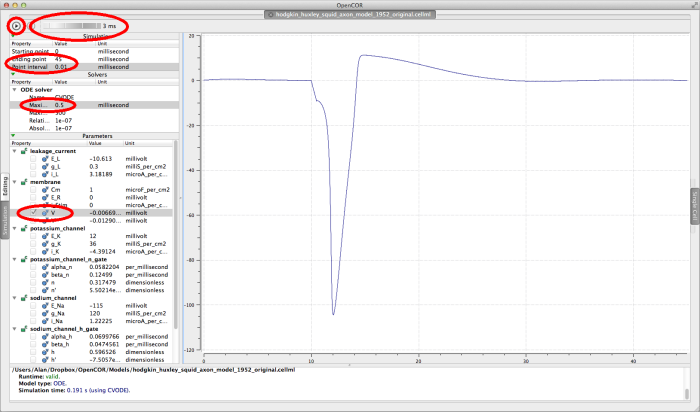Enable the checkbox for parameter Cm
This screenshot has width=700, height=412.
pos(34,189)
